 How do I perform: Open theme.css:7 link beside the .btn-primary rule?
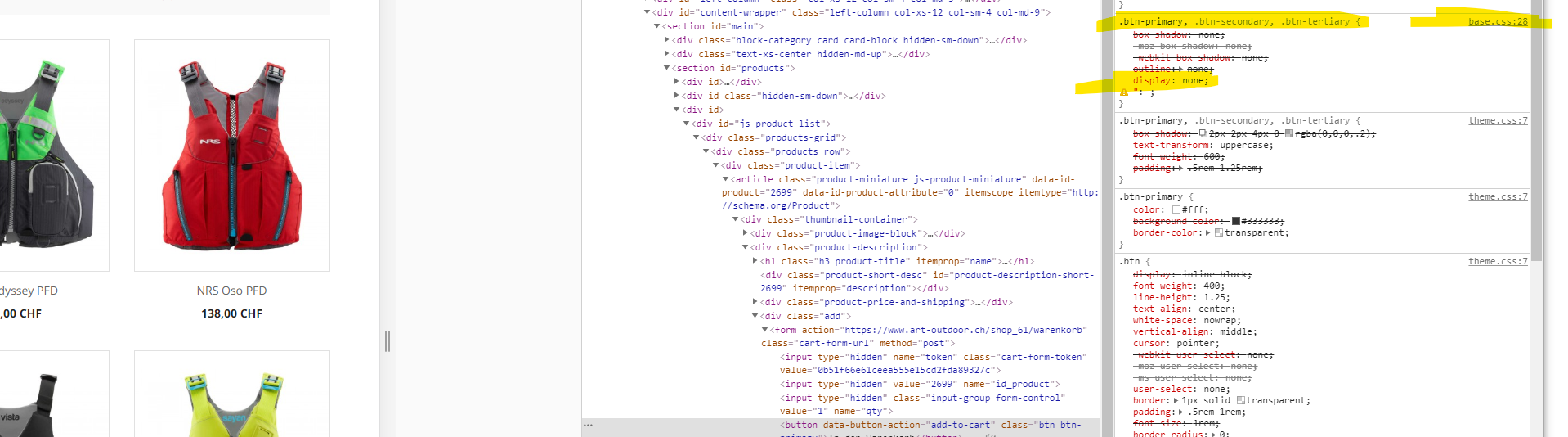(x=1498, y=196)
